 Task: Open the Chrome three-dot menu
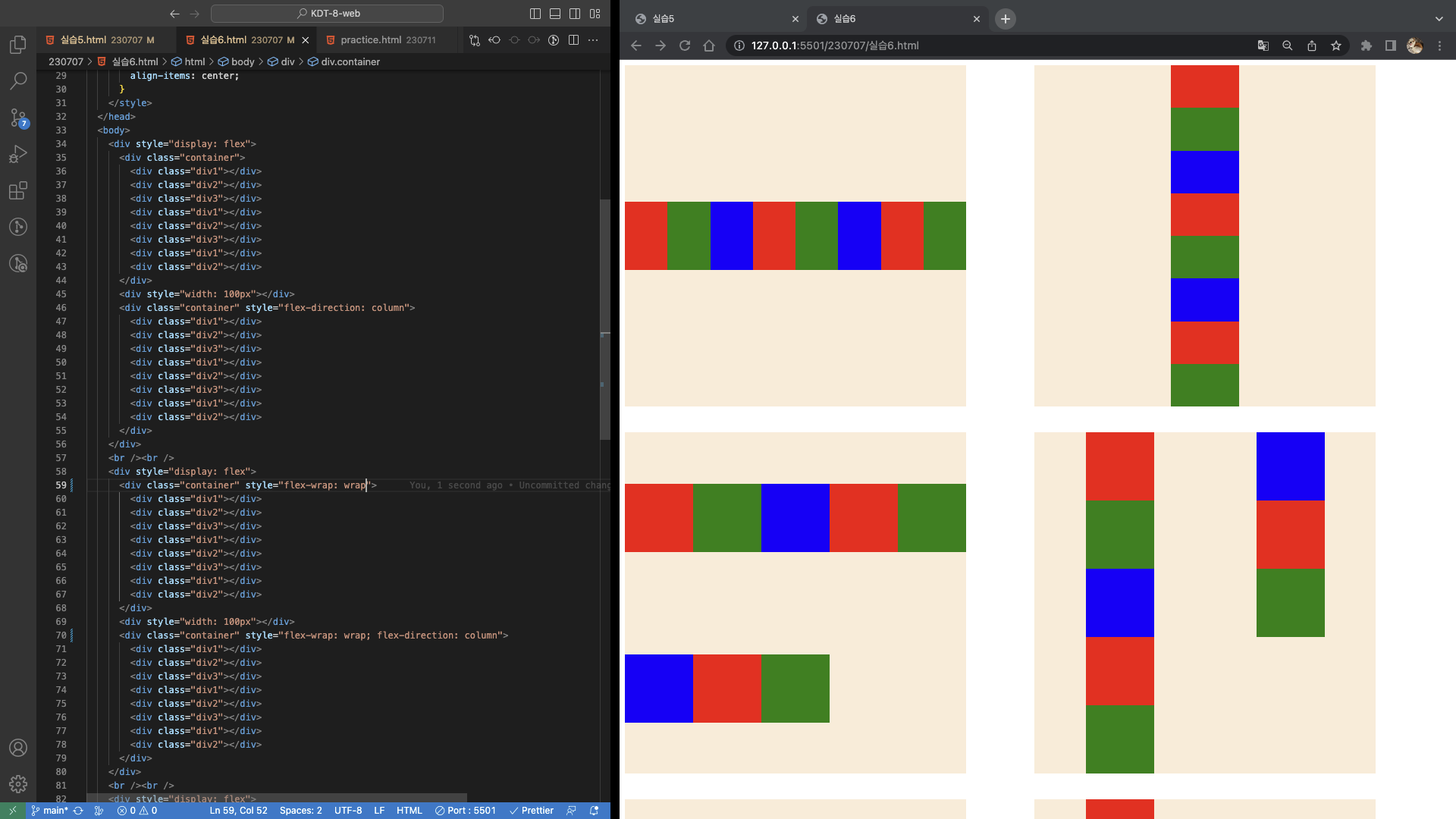1440,45
